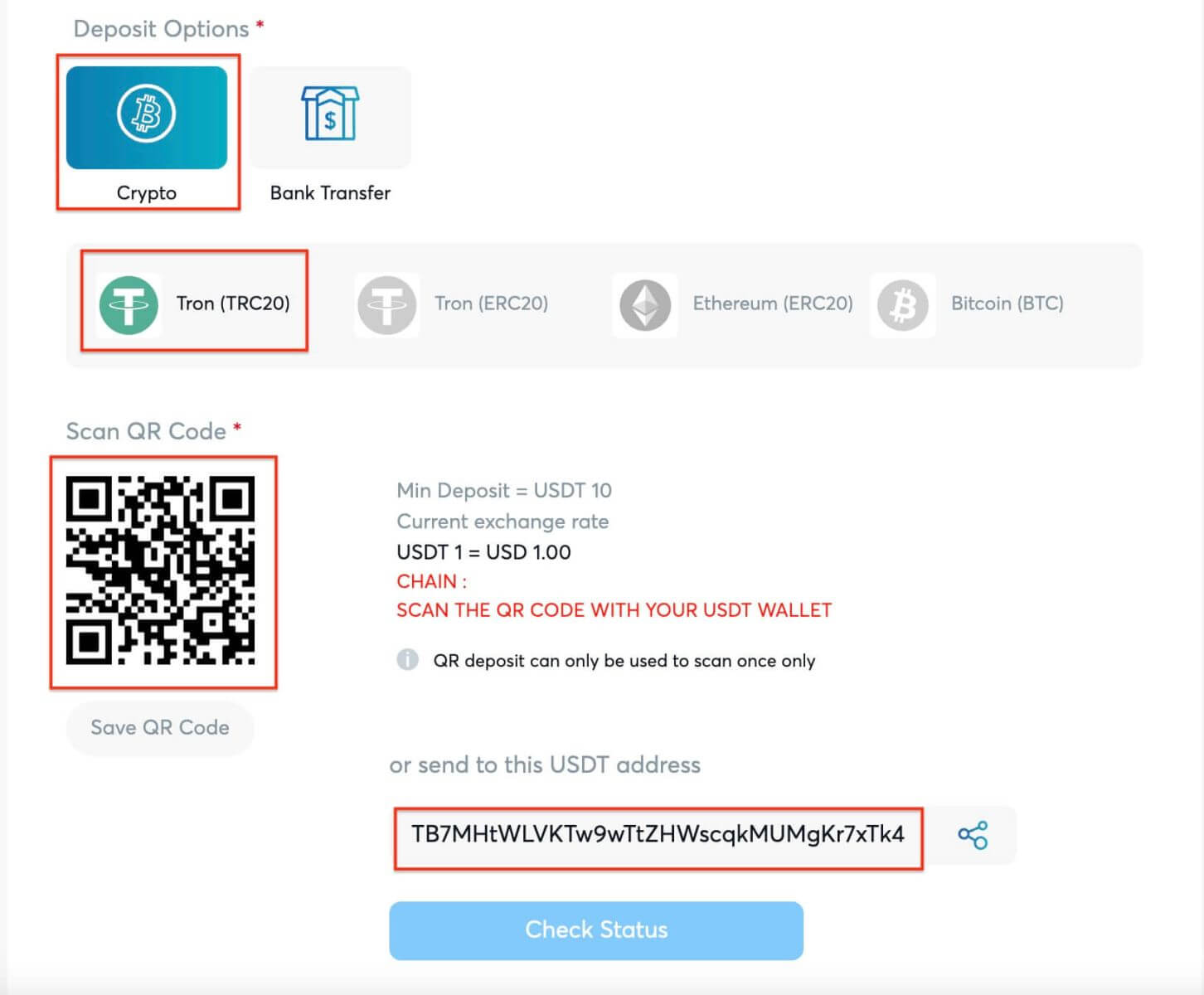
Task: Select the Tron (ERC20) text label
Action: (x=491, y=303)
